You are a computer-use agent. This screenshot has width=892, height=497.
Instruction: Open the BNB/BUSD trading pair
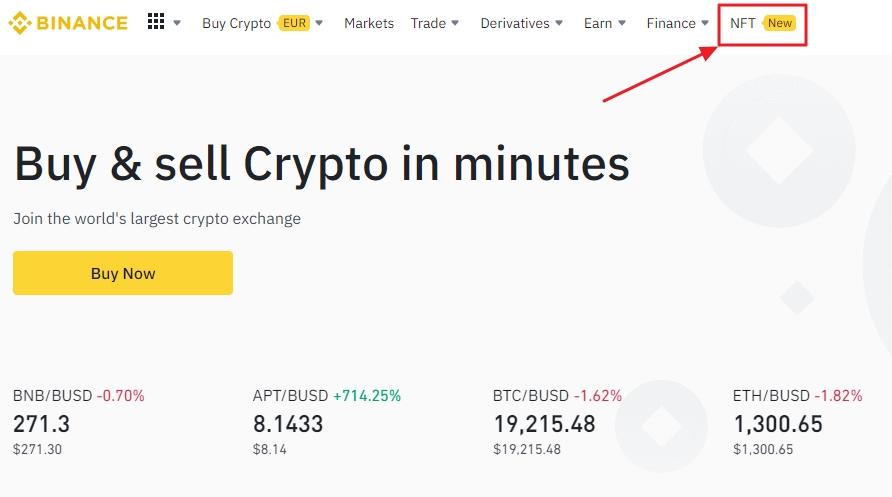53,396
